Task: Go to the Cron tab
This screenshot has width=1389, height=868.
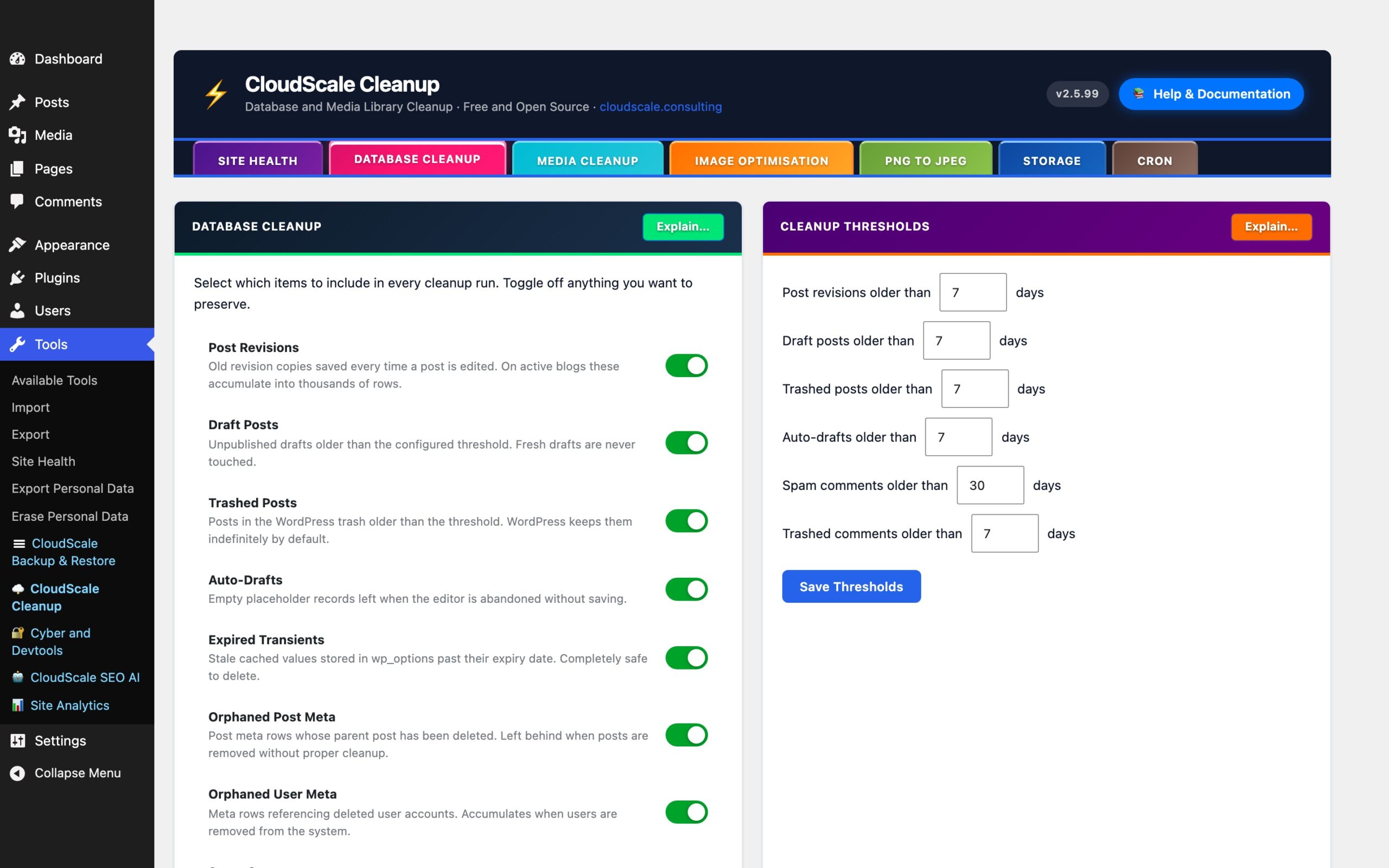Action: [x=1155, y=159]
